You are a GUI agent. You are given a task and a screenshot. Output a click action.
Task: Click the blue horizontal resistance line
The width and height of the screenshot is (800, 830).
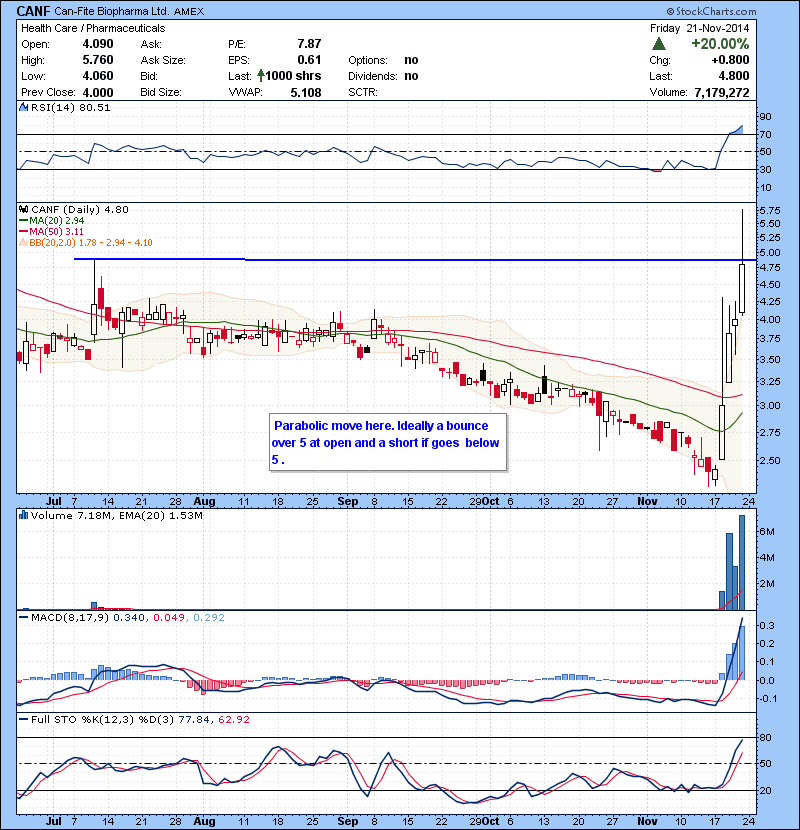[x=416, y=260]
